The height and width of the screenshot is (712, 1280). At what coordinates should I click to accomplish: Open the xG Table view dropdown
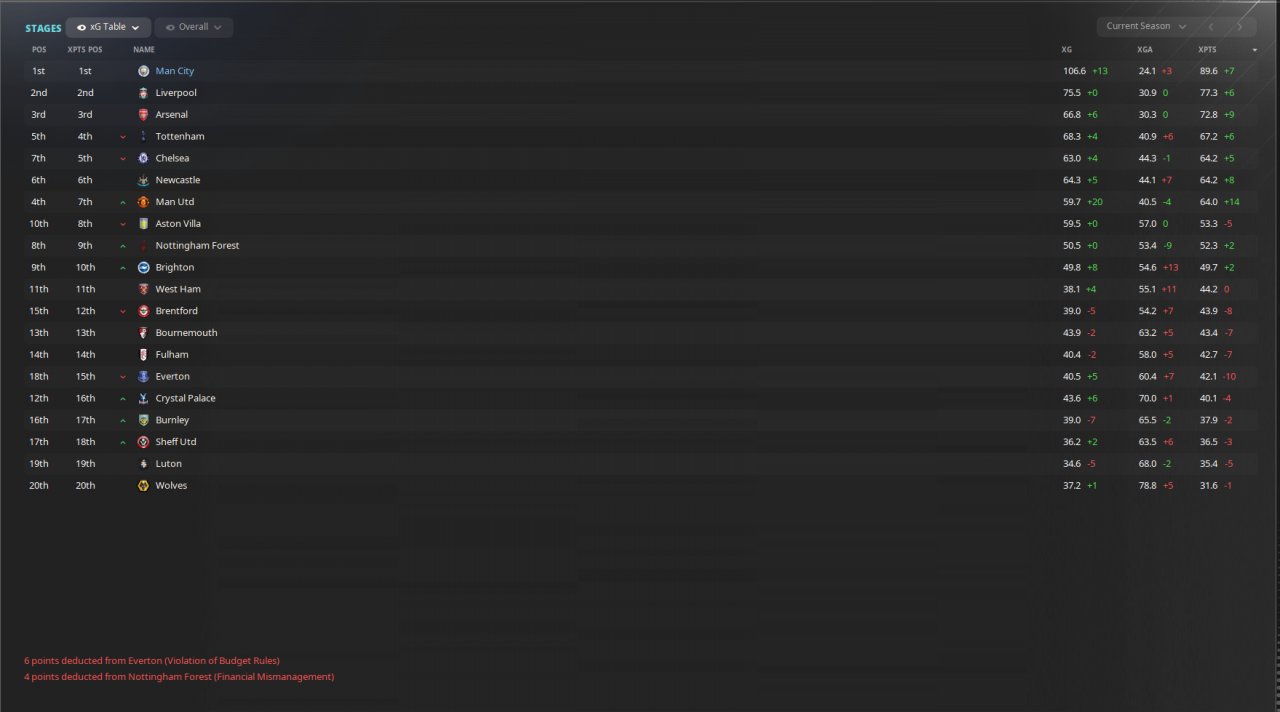[x=109, y=27]
